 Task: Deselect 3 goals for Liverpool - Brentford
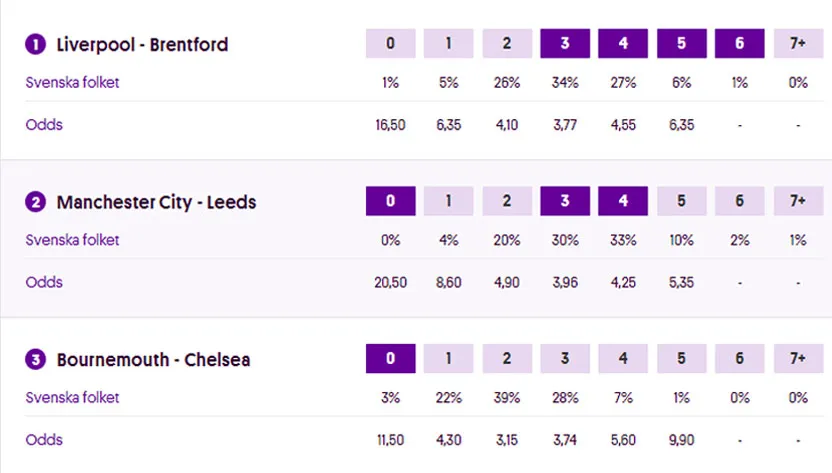pyautogui.click(x=565, y=44)
